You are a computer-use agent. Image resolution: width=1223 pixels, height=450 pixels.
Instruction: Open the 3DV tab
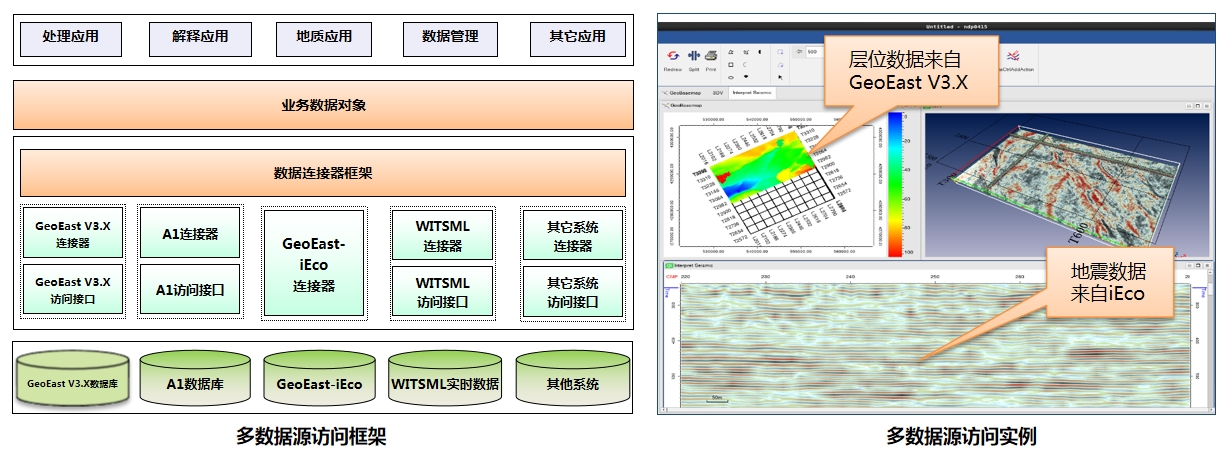tap(717, 92)
